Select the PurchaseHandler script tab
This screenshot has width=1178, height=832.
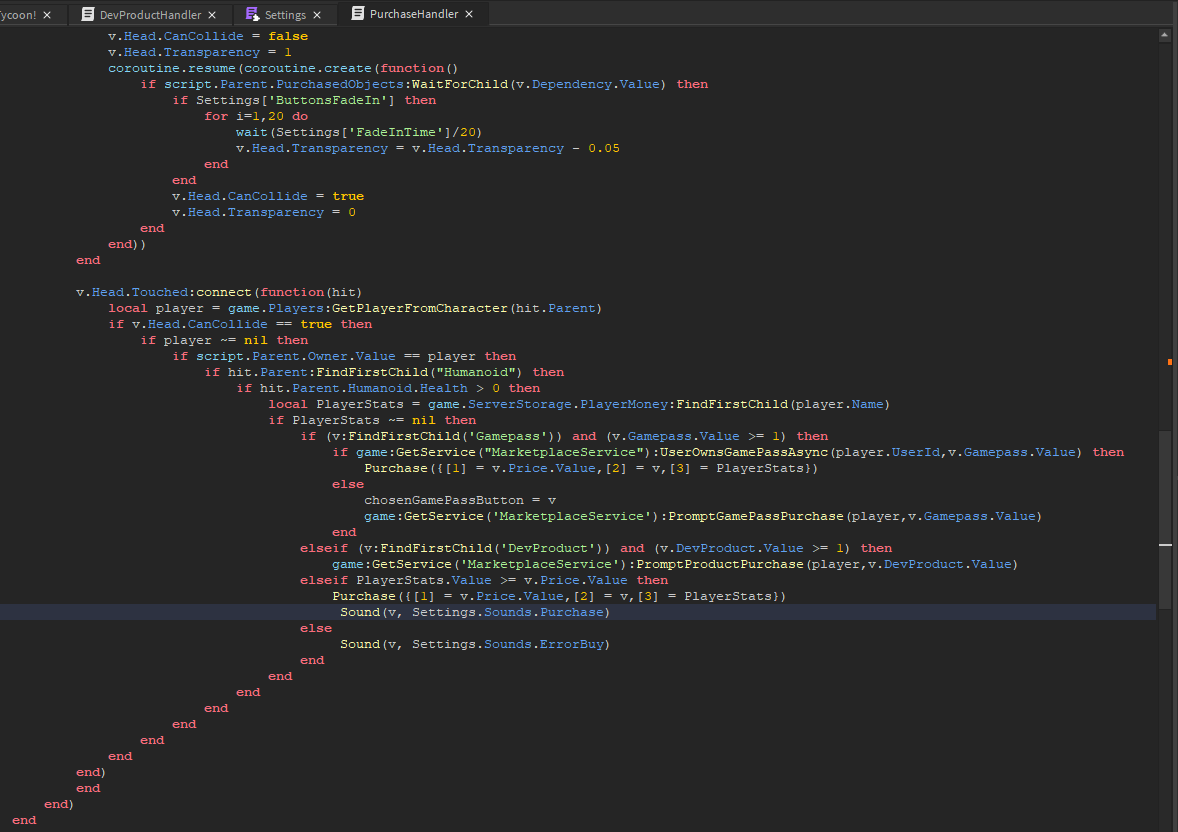pyautogui.click(x=413, y=14)
